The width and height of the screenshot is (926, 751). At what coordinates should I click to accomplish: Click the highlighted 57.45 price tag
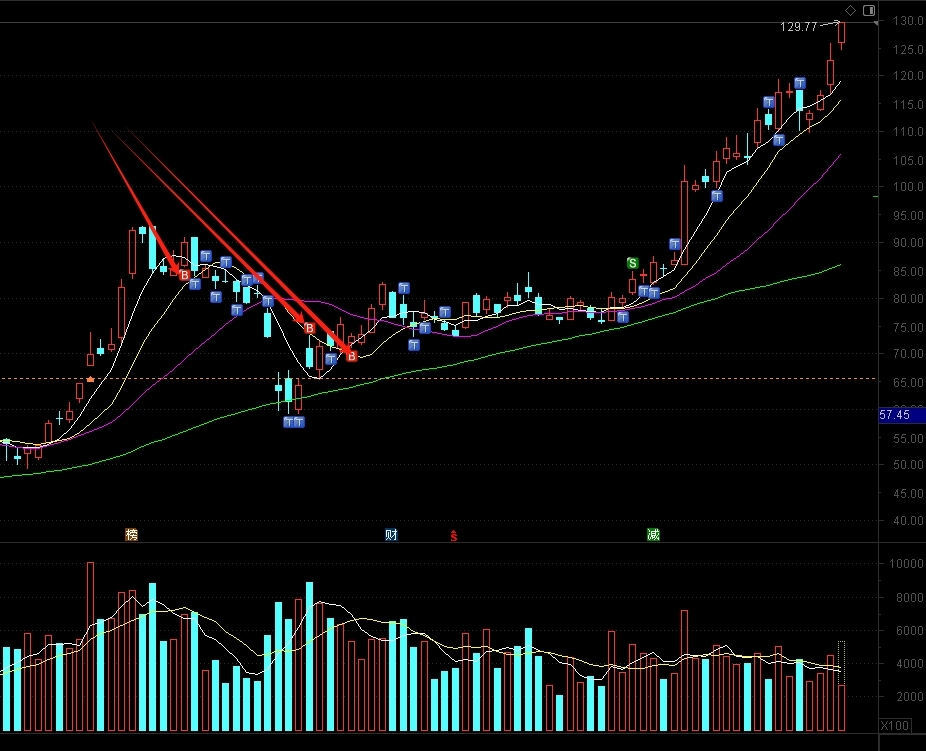[x=902, y=415]
